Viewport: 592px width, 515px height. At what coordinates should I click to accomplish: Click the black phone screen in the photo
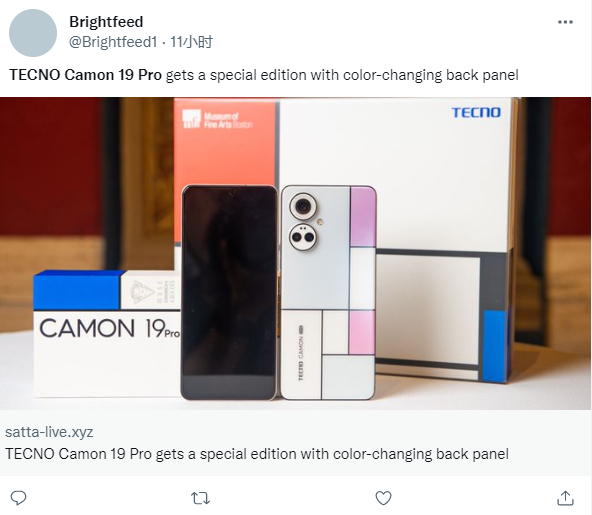(x=229, y=293)
